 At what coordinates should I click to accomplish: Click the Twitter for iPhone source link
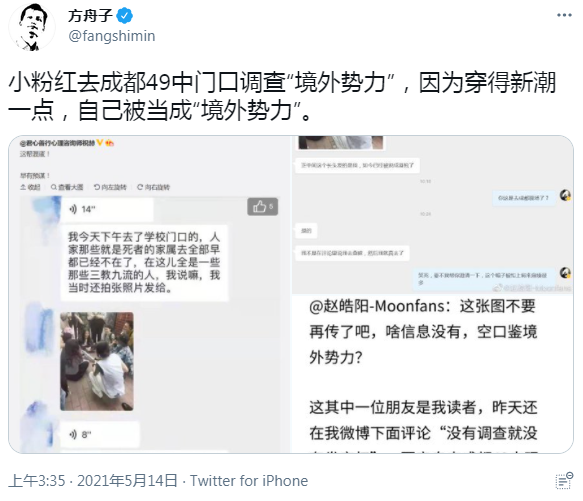(249, 481)
